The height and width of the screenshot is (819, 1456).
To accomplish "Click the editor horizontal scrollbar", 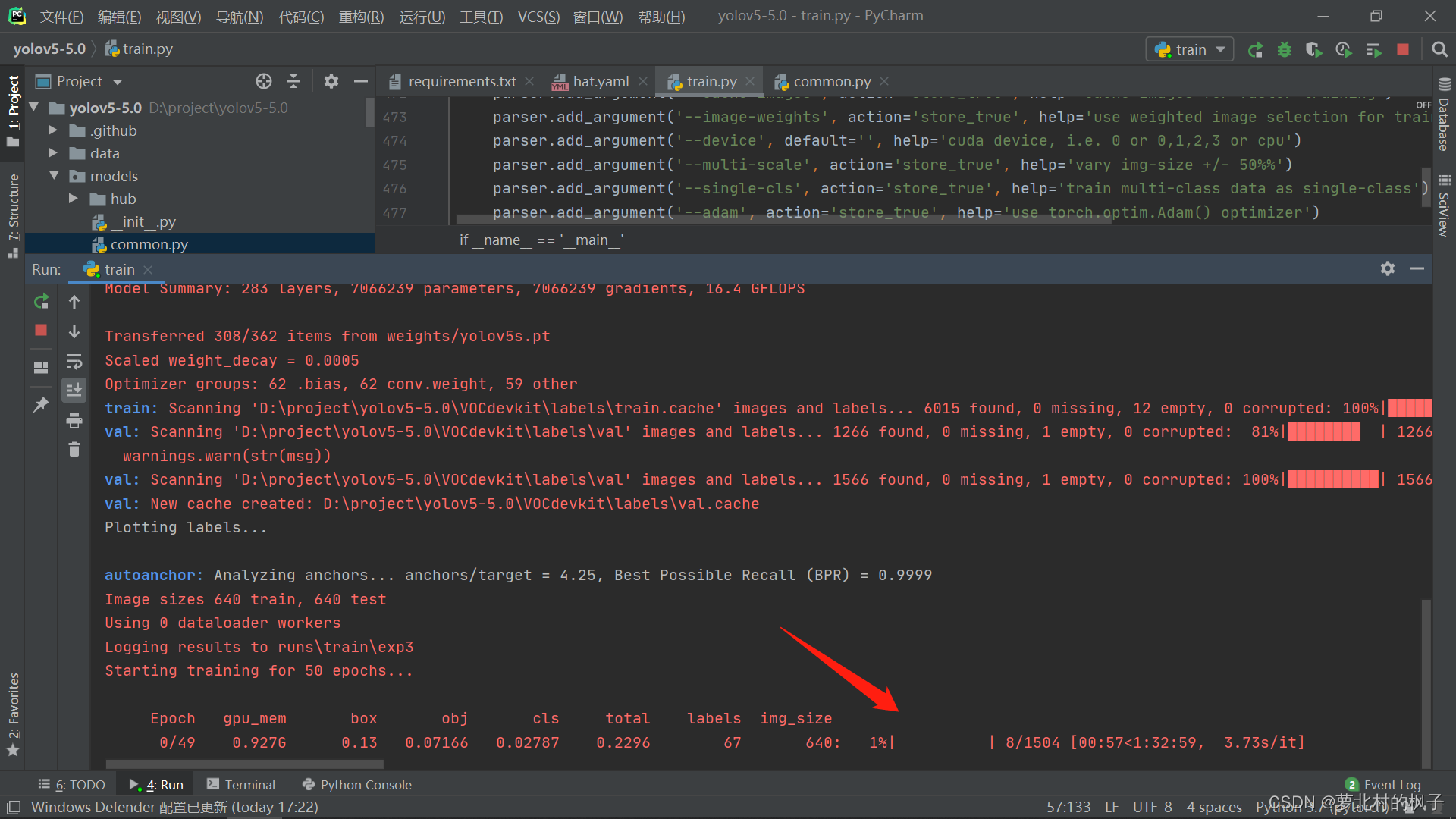I will (784, 221).
